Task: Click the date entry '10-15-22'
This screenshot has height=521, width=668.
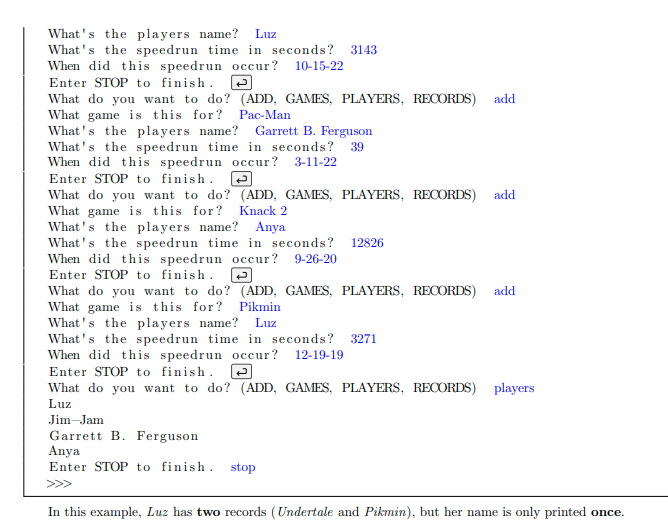Action: coord(319,66)
